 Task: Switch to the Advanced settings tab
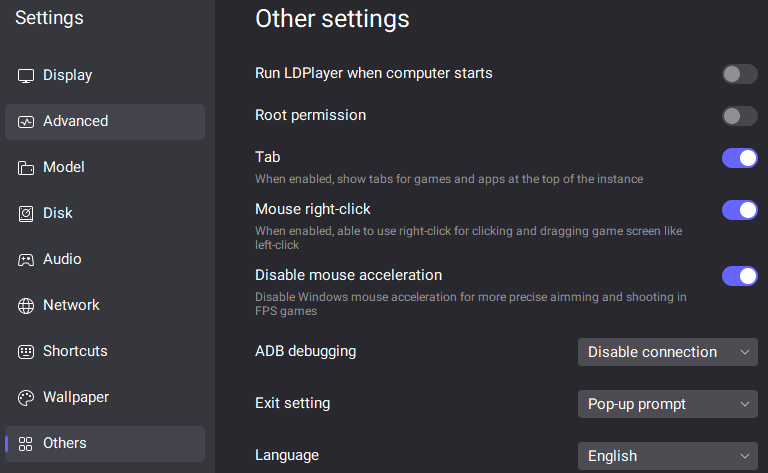tap(105, 122)
